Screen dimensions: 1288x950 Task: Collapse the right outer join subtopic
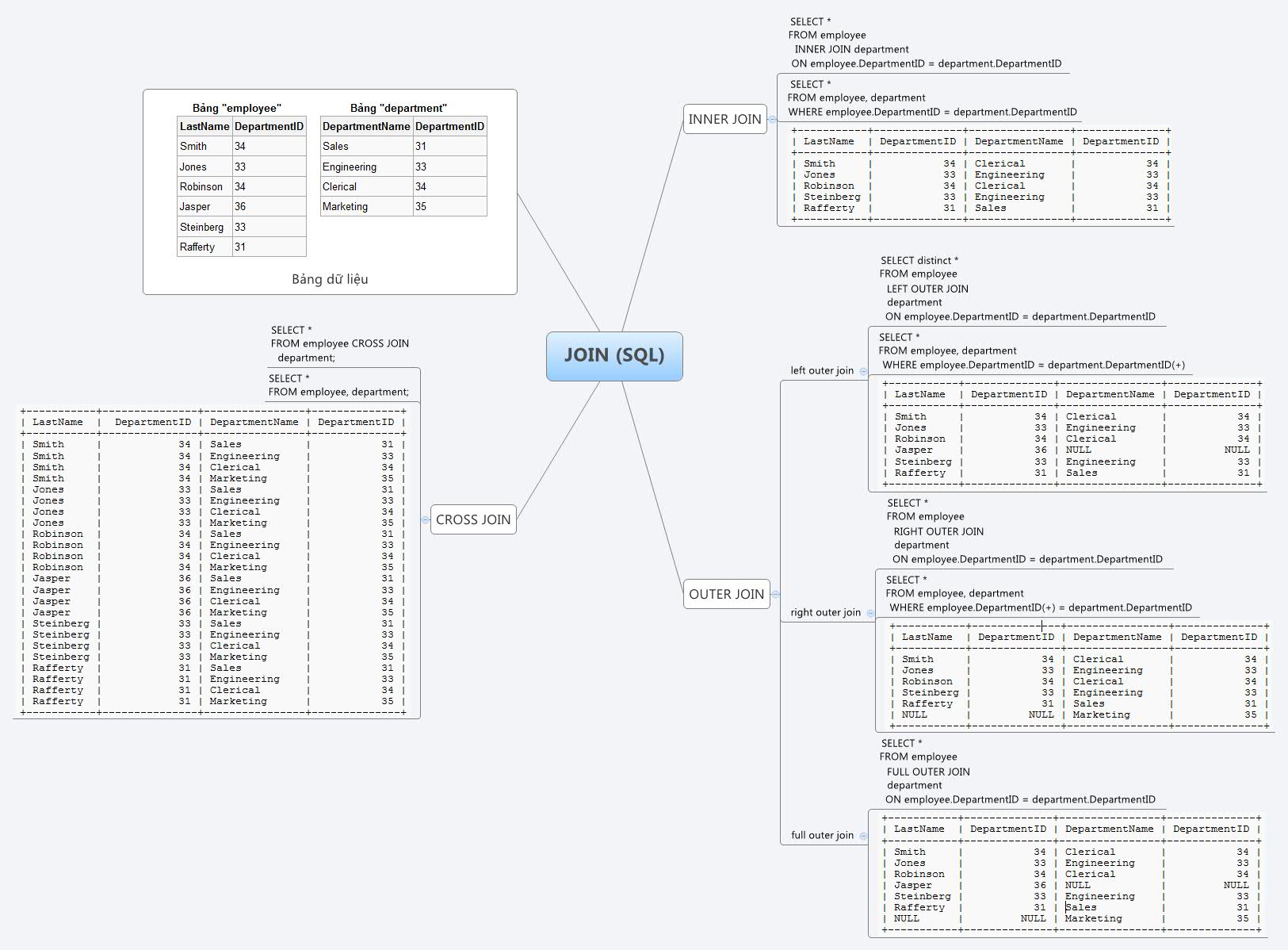(869, 612)
